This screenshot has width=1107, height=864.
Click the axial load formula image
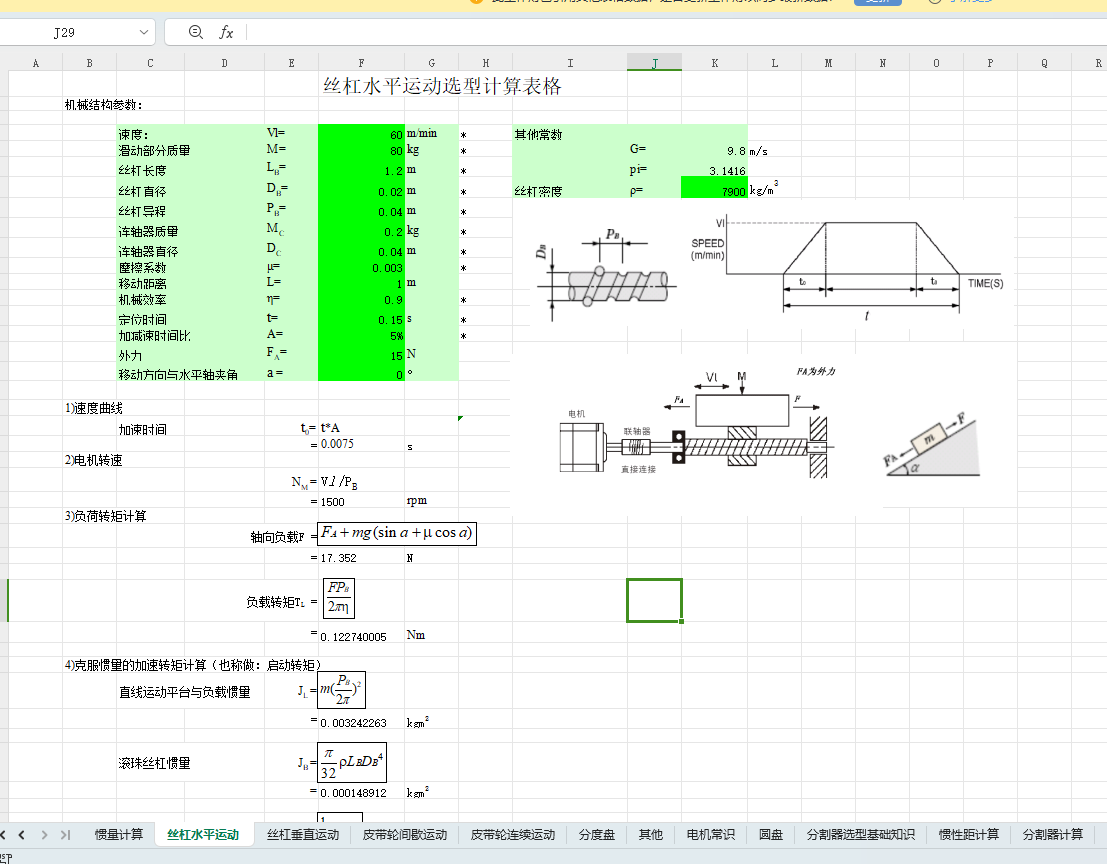click(397, 533)
